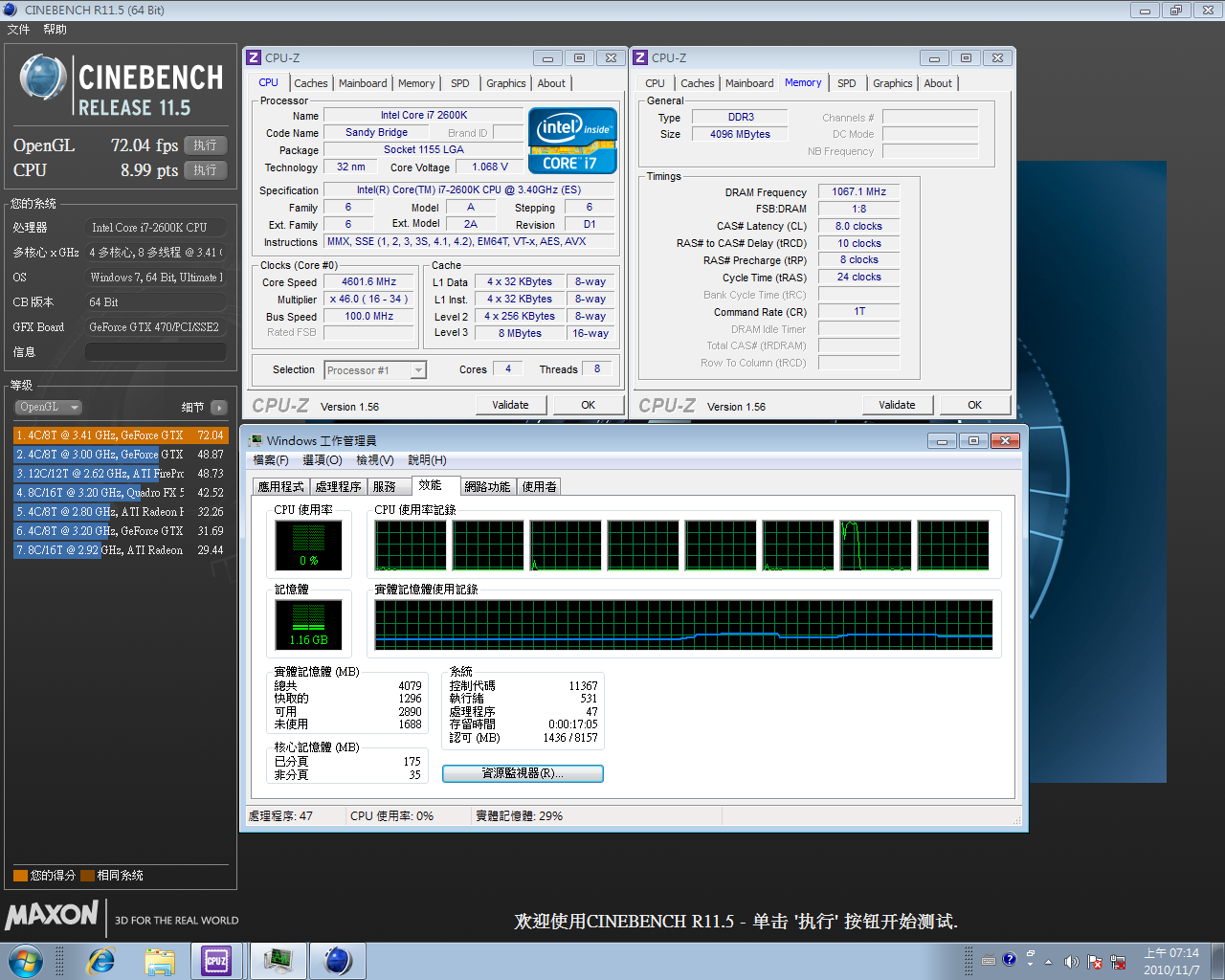This screenshot has height=980, width=1225.
Task: Show hidden tray icons arrow
Action: [x=1048, y=962]
